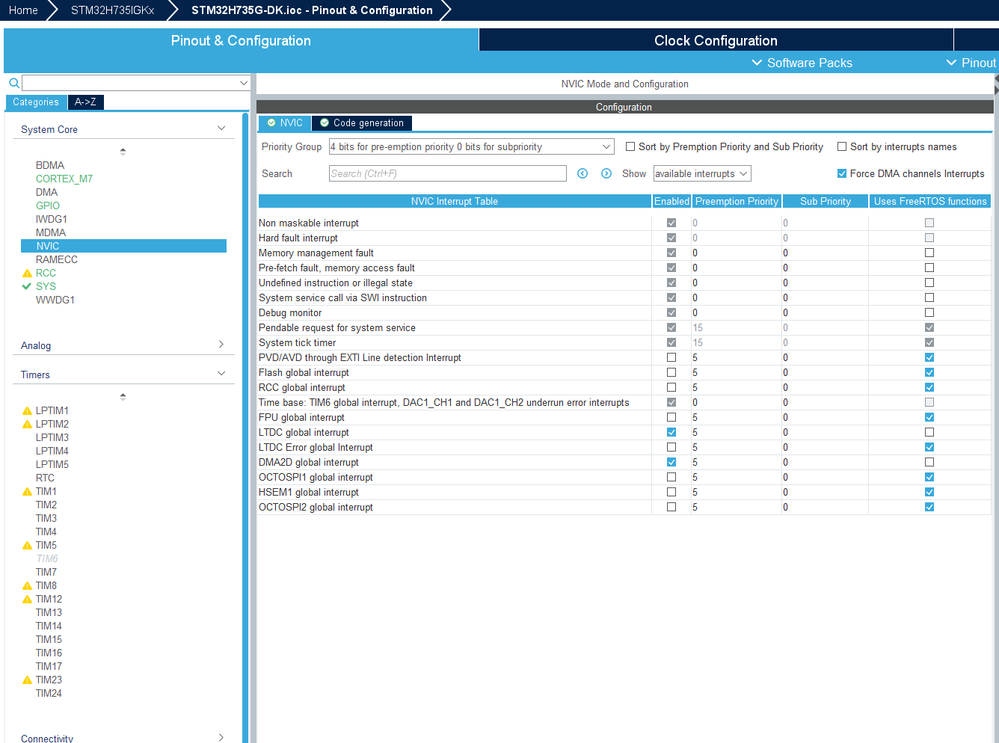
Task: Click the warning icon beside TIM5
Action: click(27, 545)
